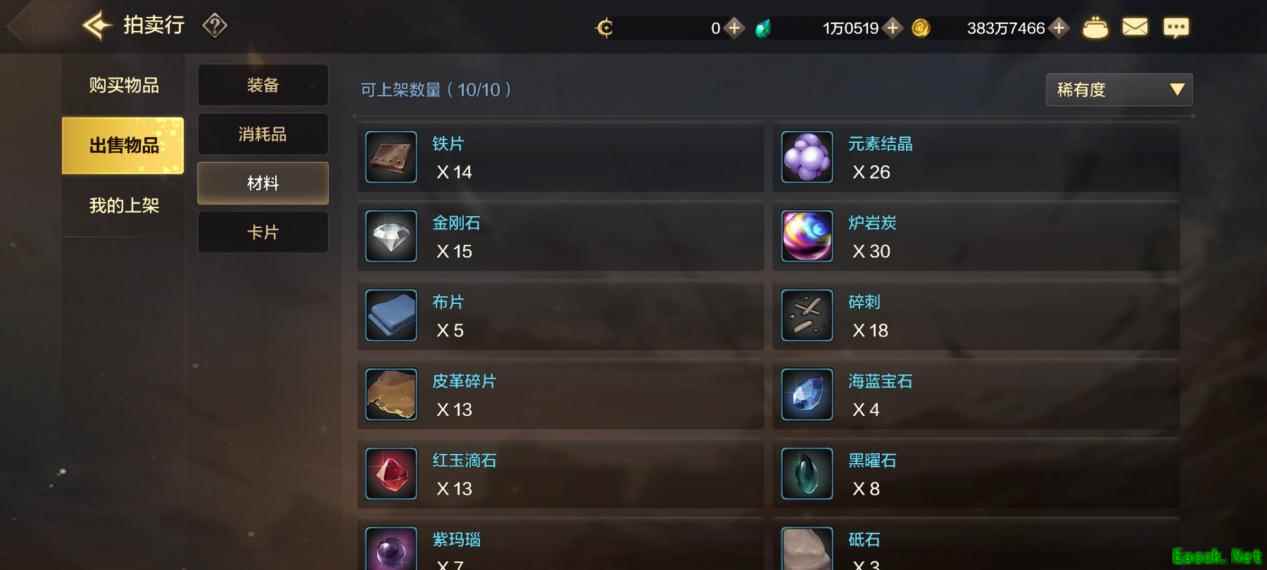This screenshot has height=570, width=1267.
Task: Select the 红玉滴石 red gem icon
Action: (391, 473)
